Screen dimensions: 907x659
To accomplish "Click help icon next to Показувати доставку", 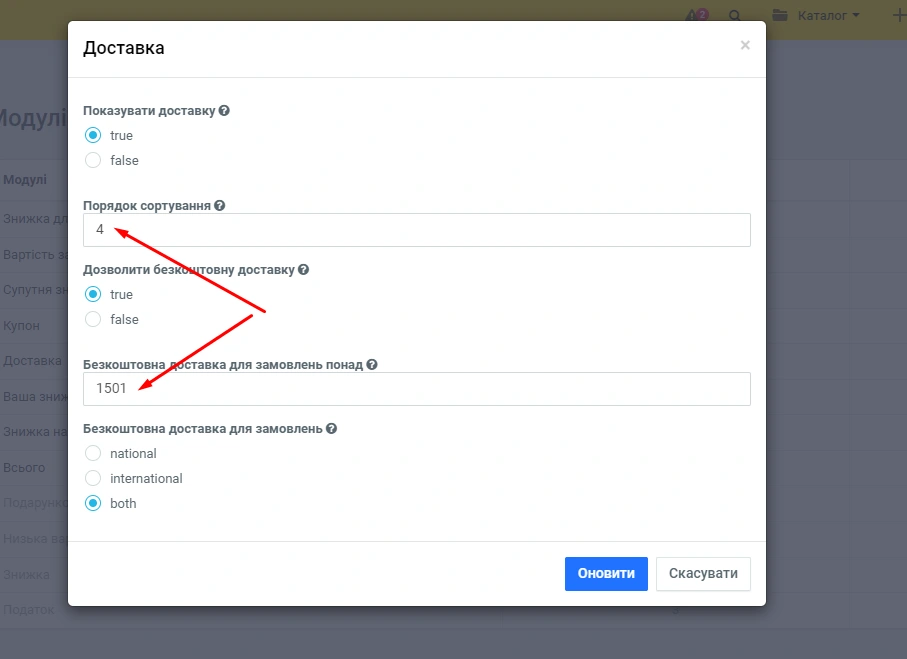I will coord(224,111).
